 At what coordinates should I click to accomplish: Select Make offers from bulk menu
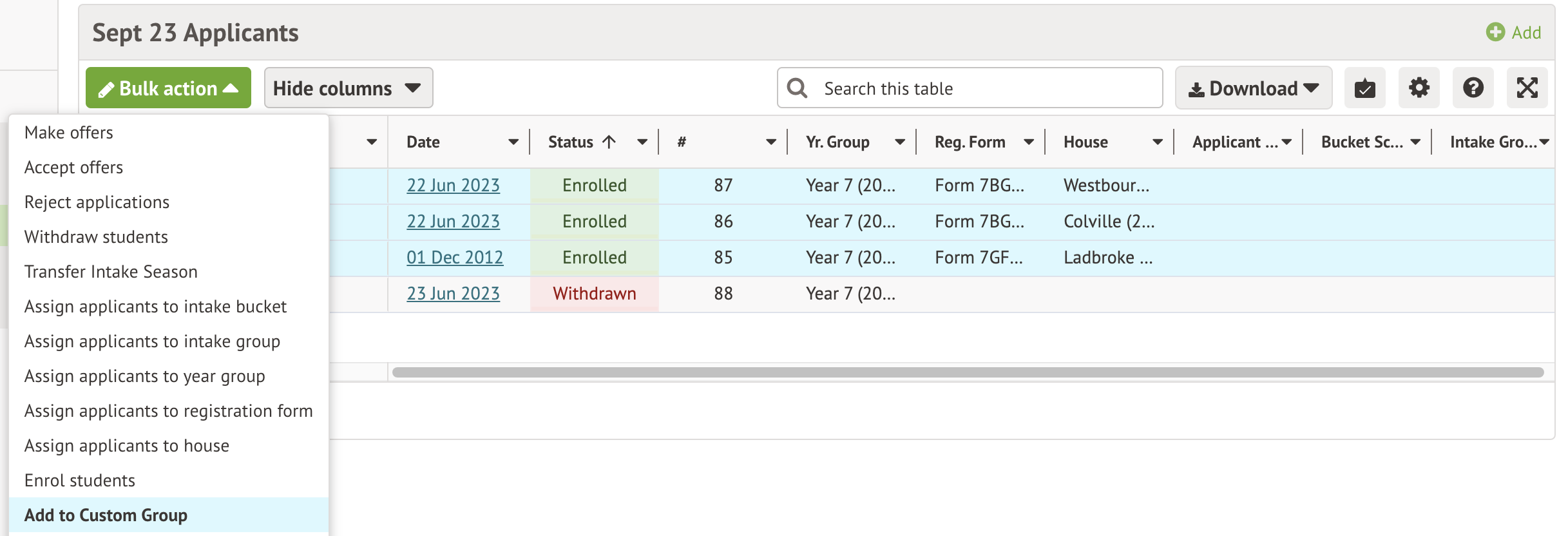tap(69, 133)
